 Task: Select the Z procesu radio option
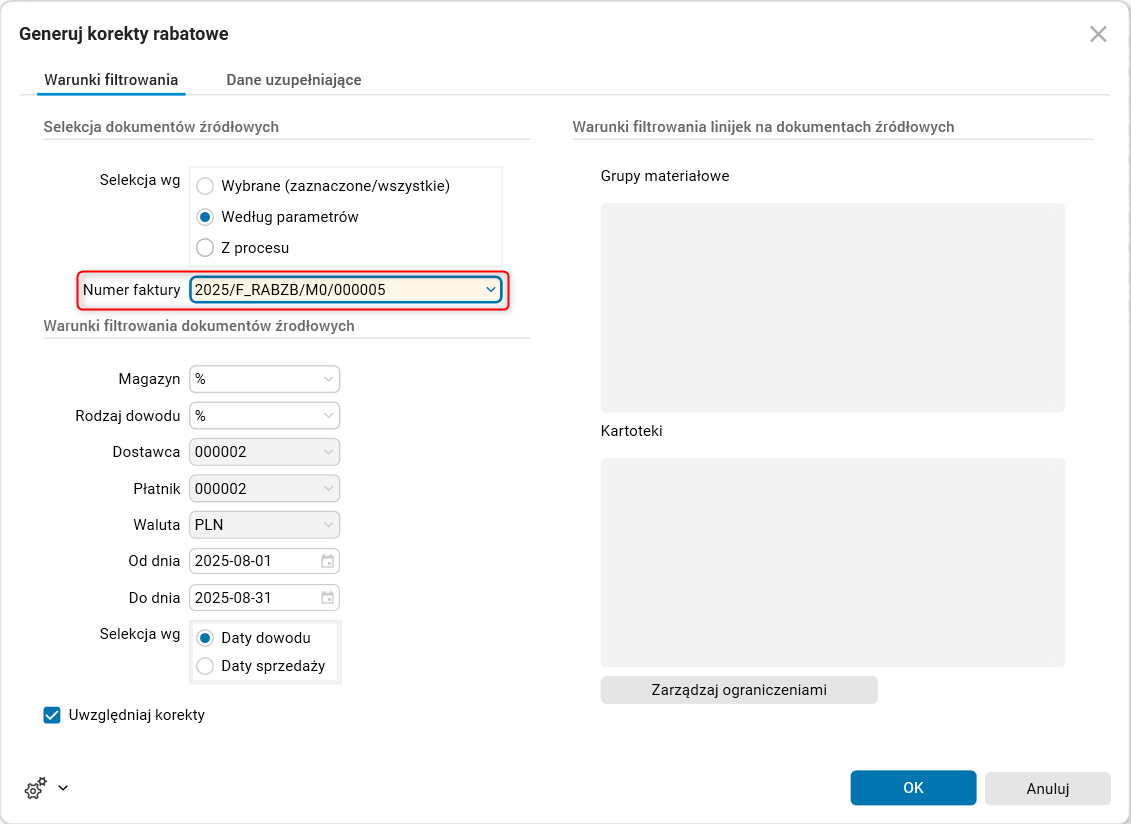pyautogui.click(x=205, y=247)
